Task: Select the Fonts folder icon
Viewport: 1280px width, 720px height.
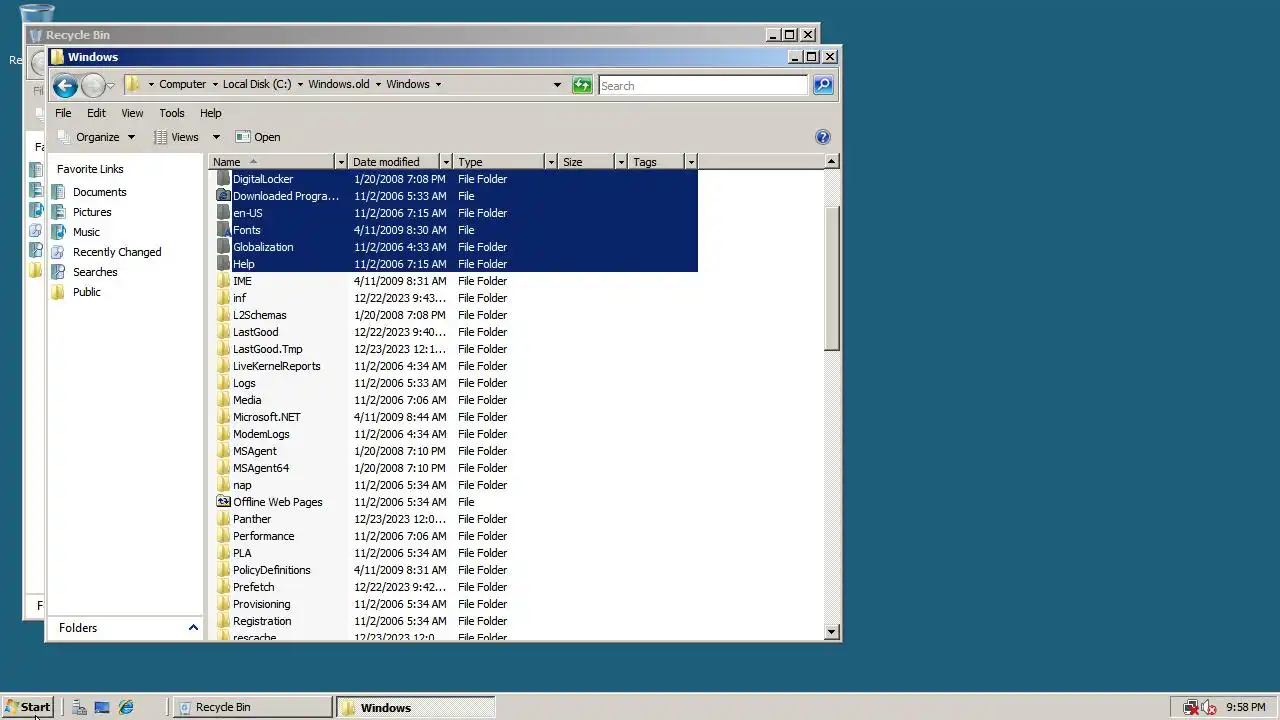Action: (x=224, y=230)
